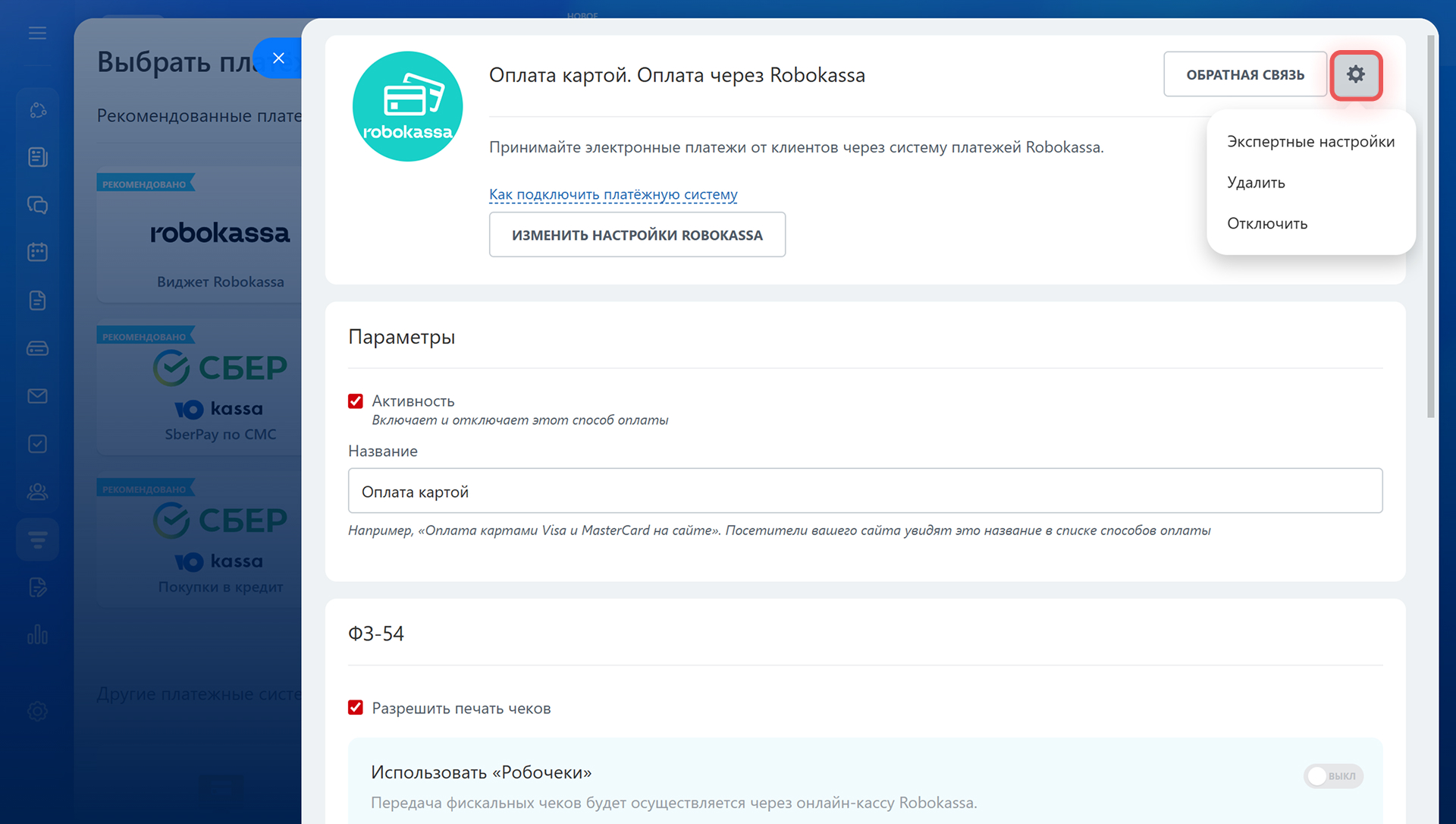Open the groups people icon in sidebar

coord(37,492)
